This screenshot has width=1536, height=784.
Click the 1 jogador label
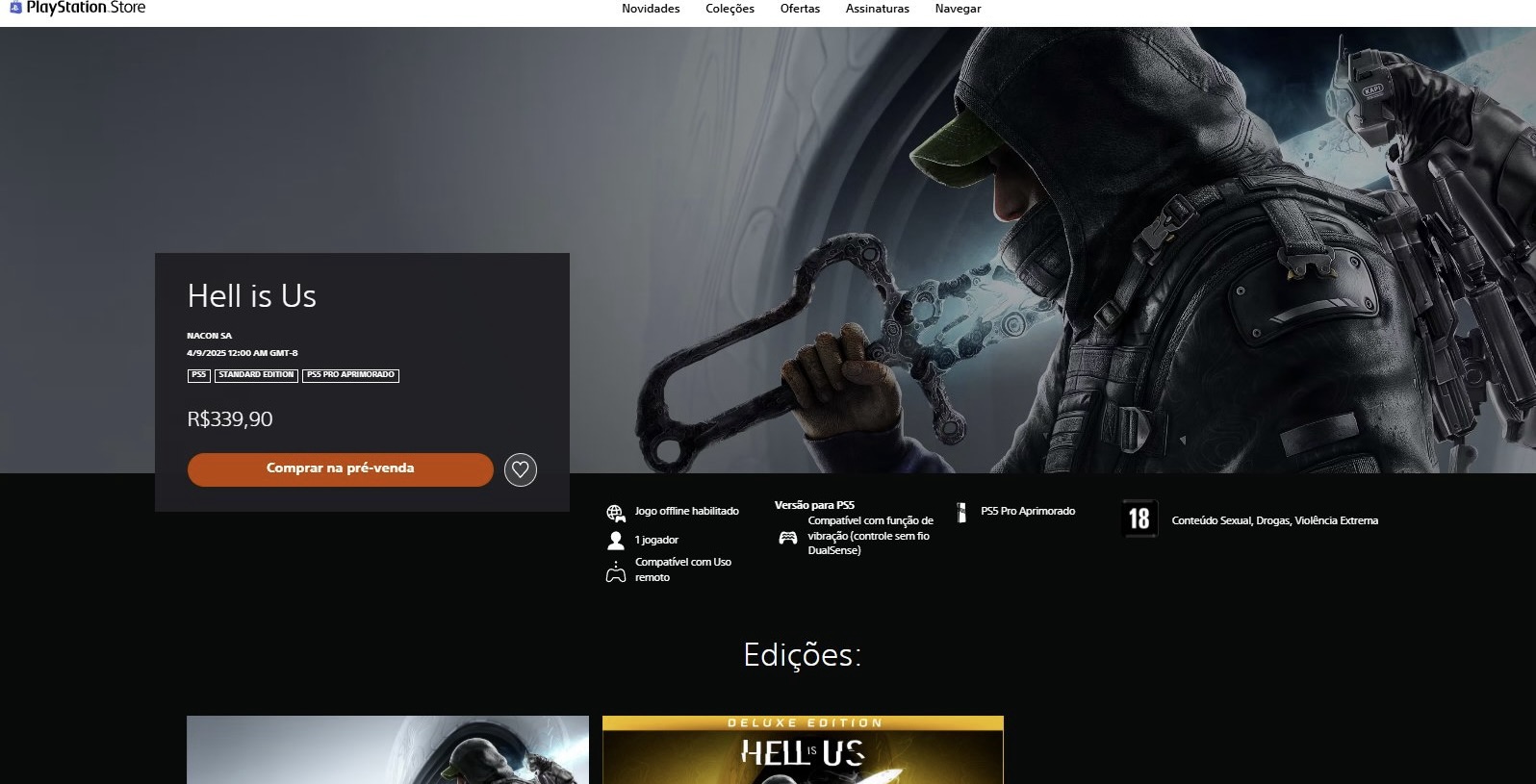[656, 540]
